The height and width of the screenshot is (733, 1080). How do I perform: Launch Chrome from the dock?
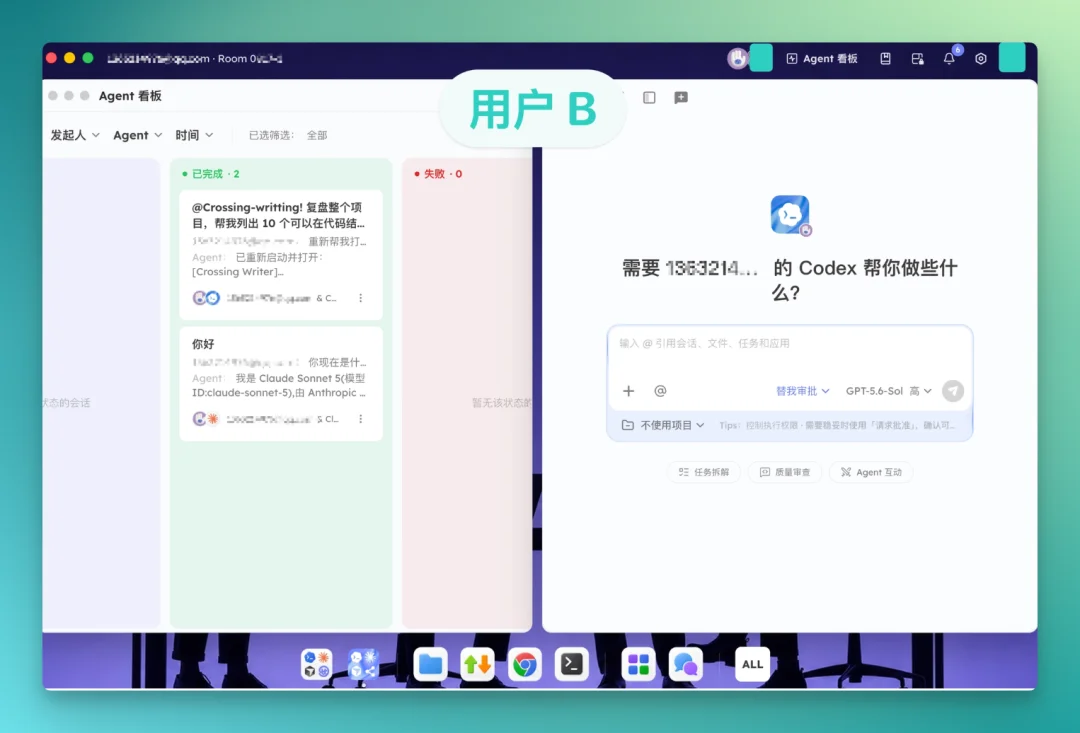(524, 665)
